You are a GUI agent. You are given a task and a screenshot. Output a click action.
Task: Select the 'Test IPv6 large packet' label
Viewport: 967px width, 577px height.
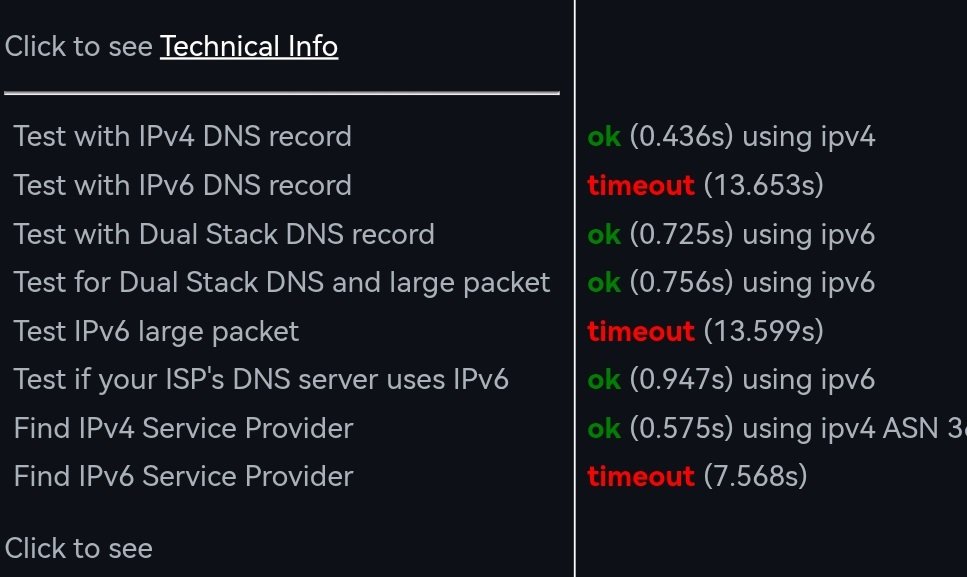pyautogui.click(x=156, y=331)
